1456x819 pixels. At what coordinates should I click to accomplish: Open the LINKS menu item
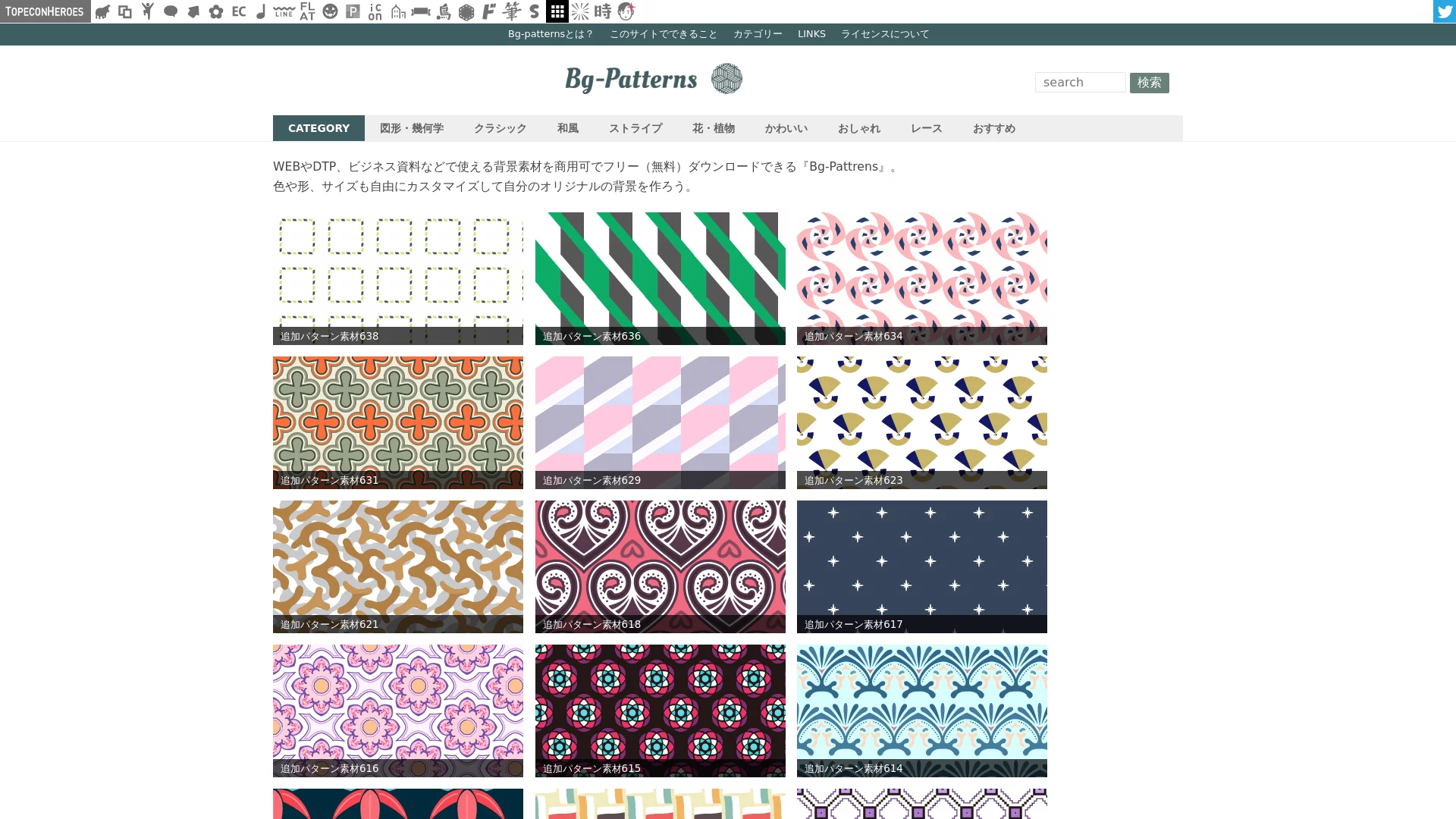(811, 33)
